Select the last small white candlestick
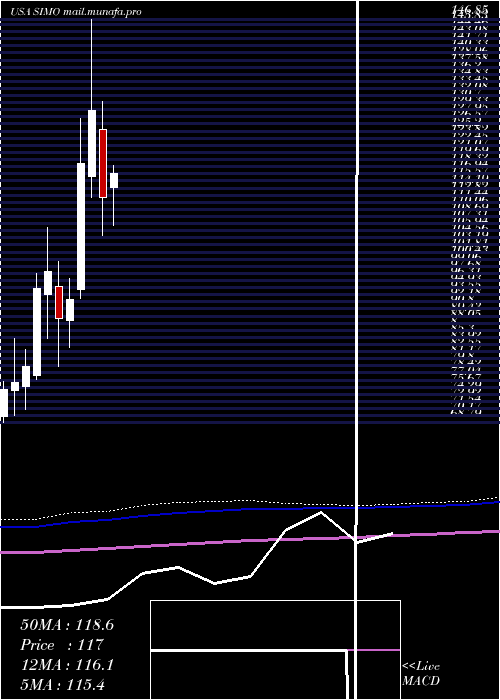Viewport: 500px width, 700px height. [x=114, y=181]
